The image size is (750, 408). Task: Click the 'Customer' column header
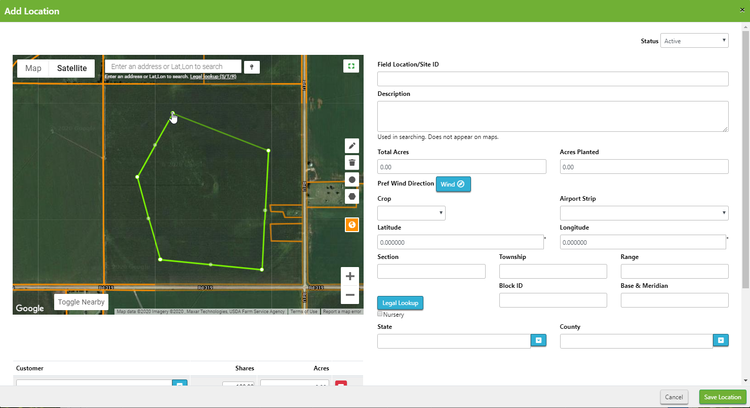point(30,368)
